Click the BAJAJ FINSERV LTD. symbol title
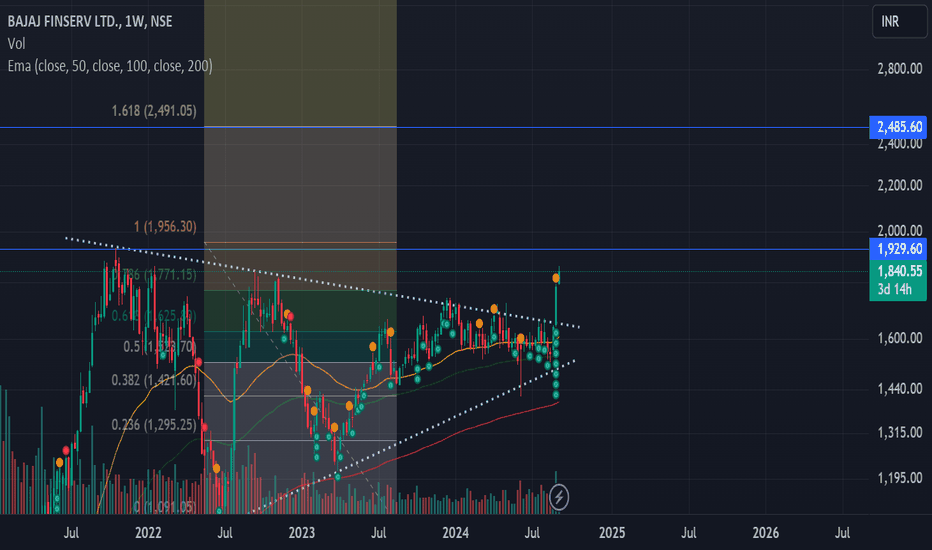This screenshot has height=550, width=932. pos(90,21)
